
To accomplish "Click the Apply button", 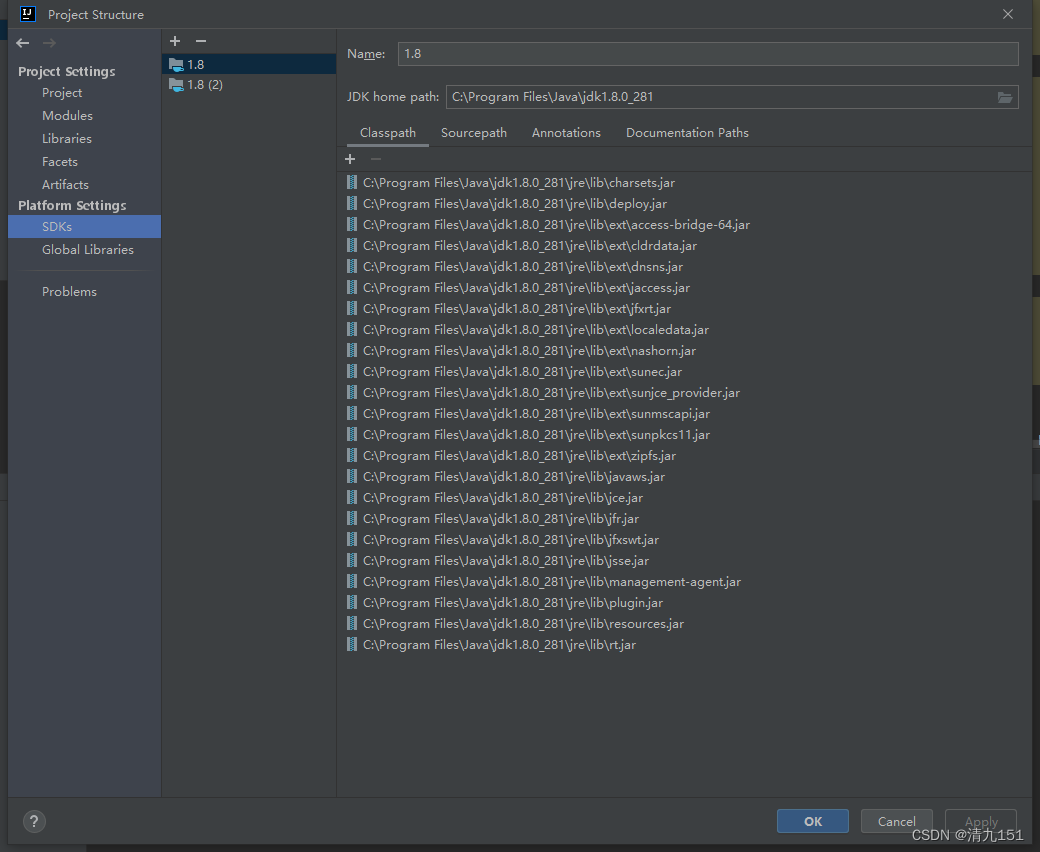I will tap(980, 820).
